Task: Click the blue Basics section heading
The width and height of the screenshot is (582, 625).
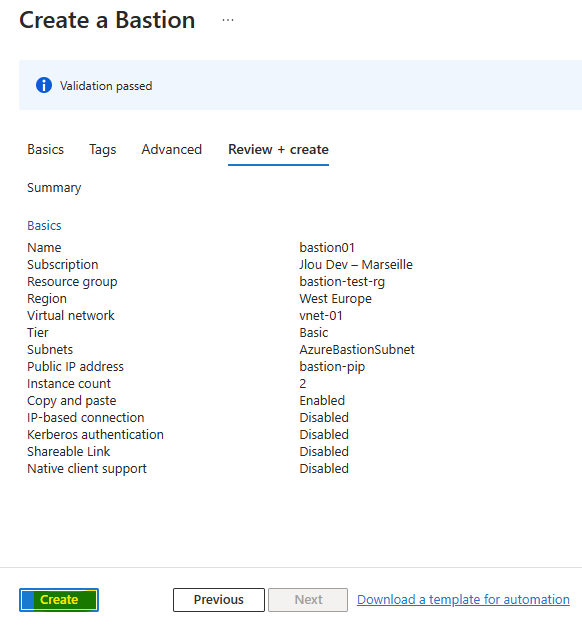Action: click(44, 226)
